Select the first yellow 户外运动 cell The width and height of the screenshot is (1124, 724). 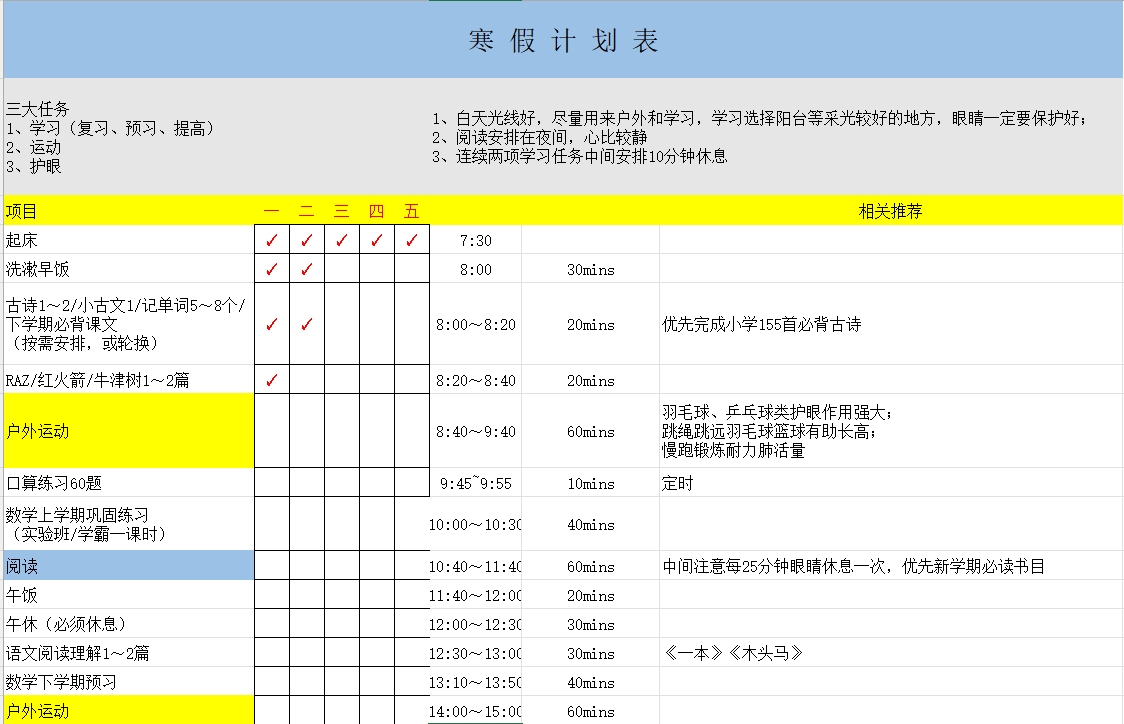129,431
